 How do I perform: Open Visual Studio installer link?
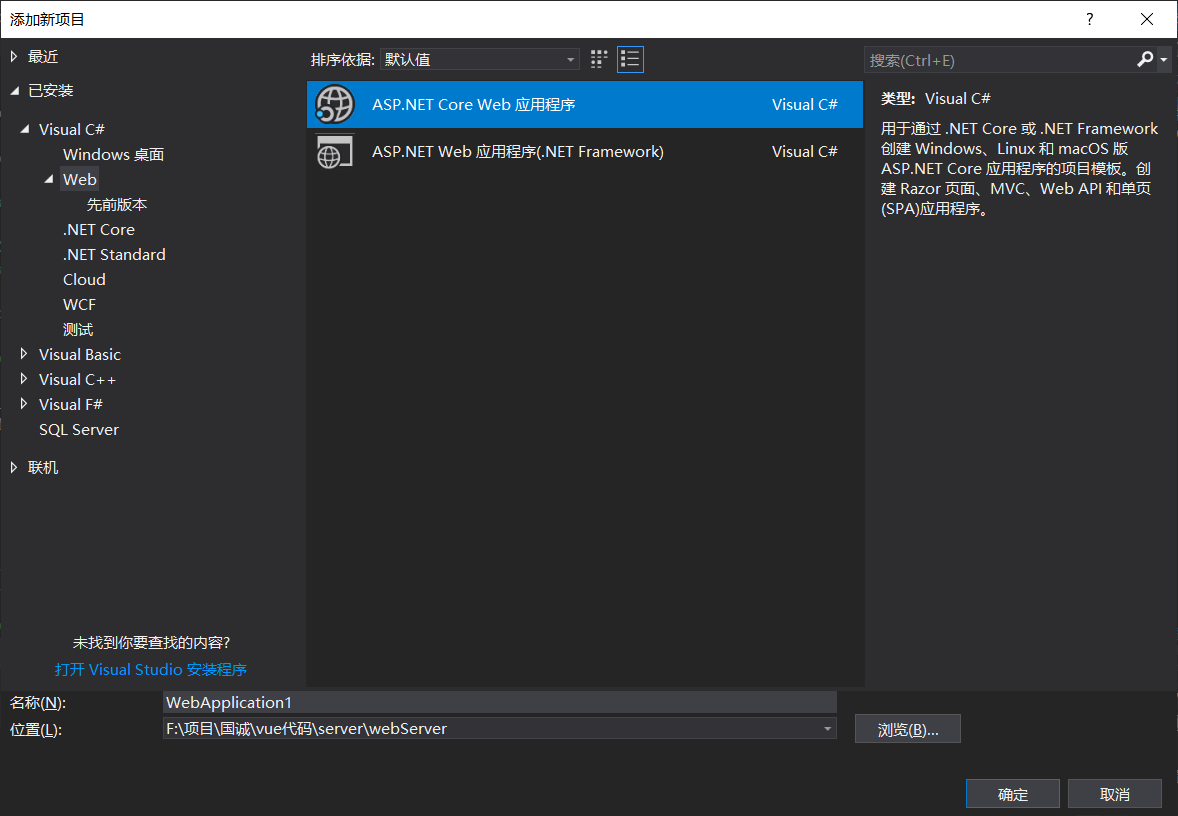tap(151, 669)
